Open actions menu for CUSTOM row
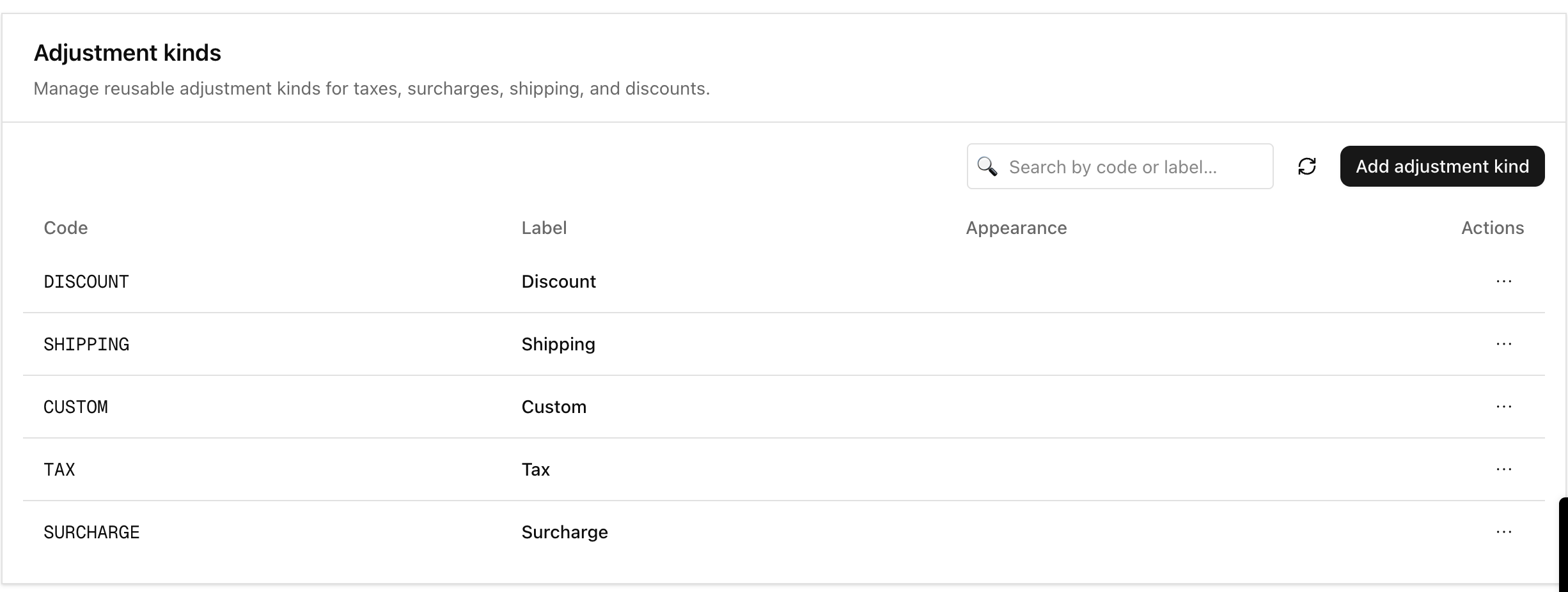1568x592 pixels. tap(1503, 407)
